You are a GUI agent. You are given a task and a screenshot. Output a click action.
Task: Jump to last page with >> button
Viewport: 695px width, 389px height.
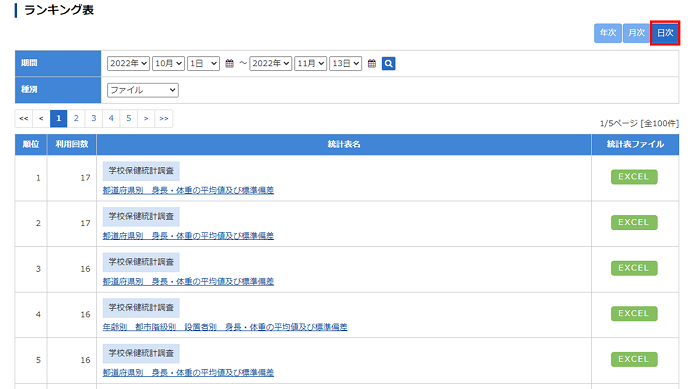click(x=164, y=118)
